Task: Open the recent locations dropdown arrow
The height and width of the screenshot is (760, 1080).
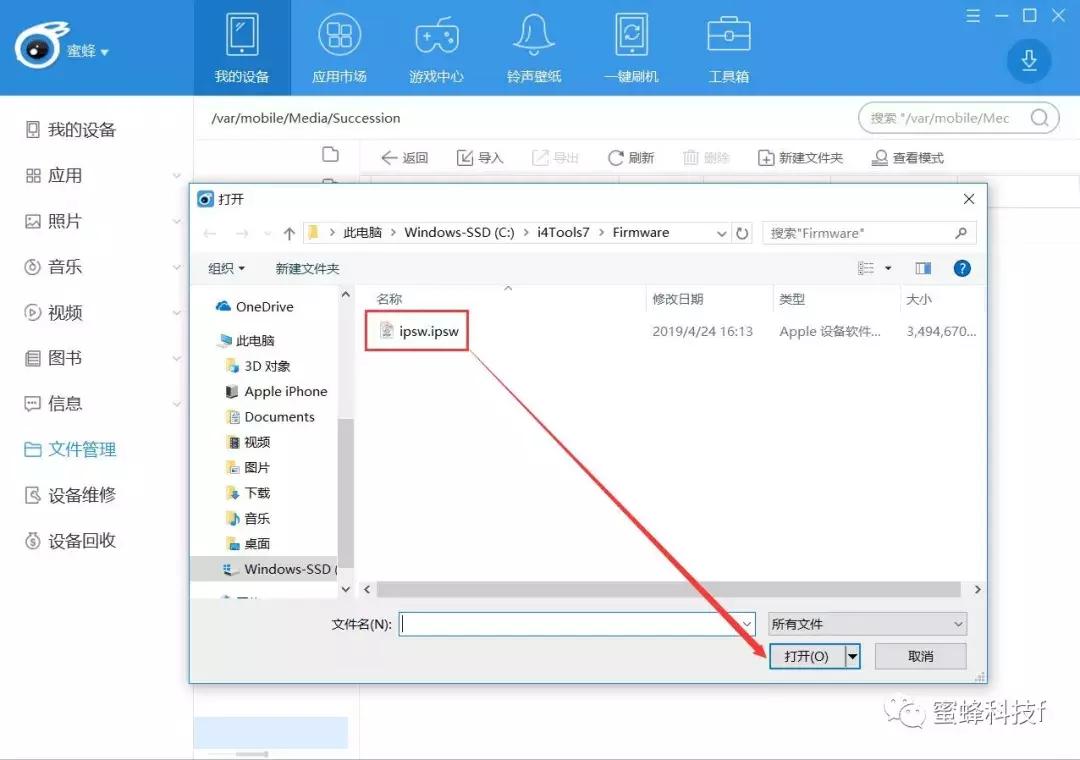Action: (x=267, y=234)
